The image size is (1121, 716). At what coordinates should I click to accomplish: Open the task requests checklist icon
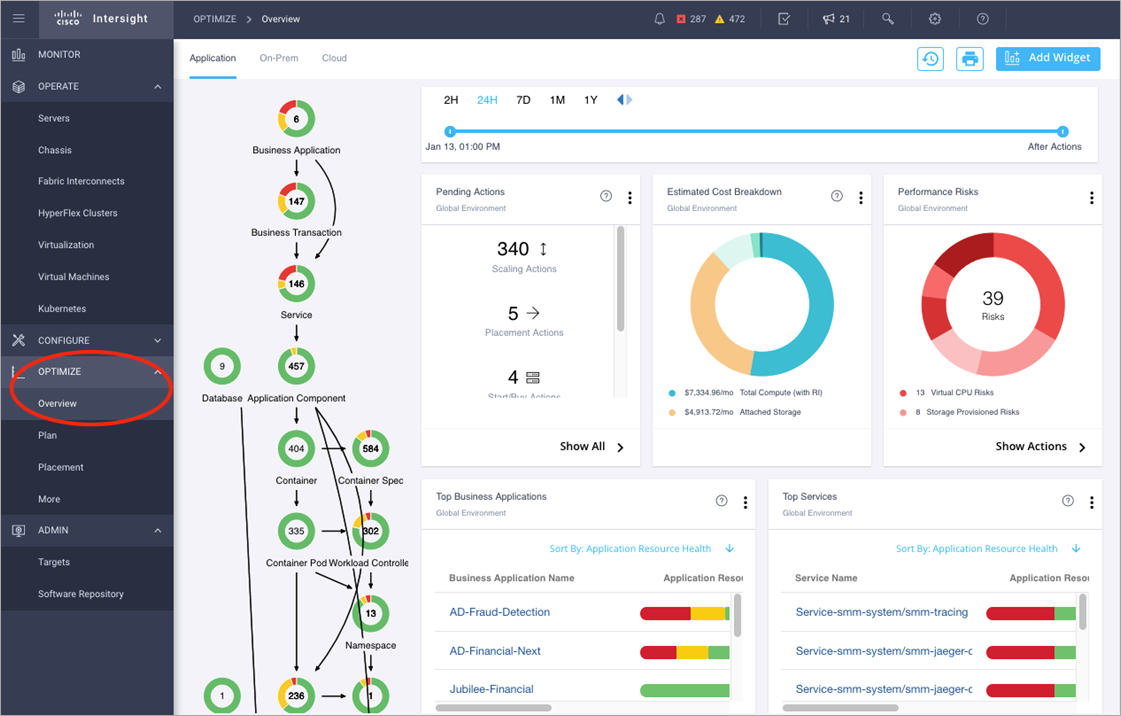pos(784,19)
